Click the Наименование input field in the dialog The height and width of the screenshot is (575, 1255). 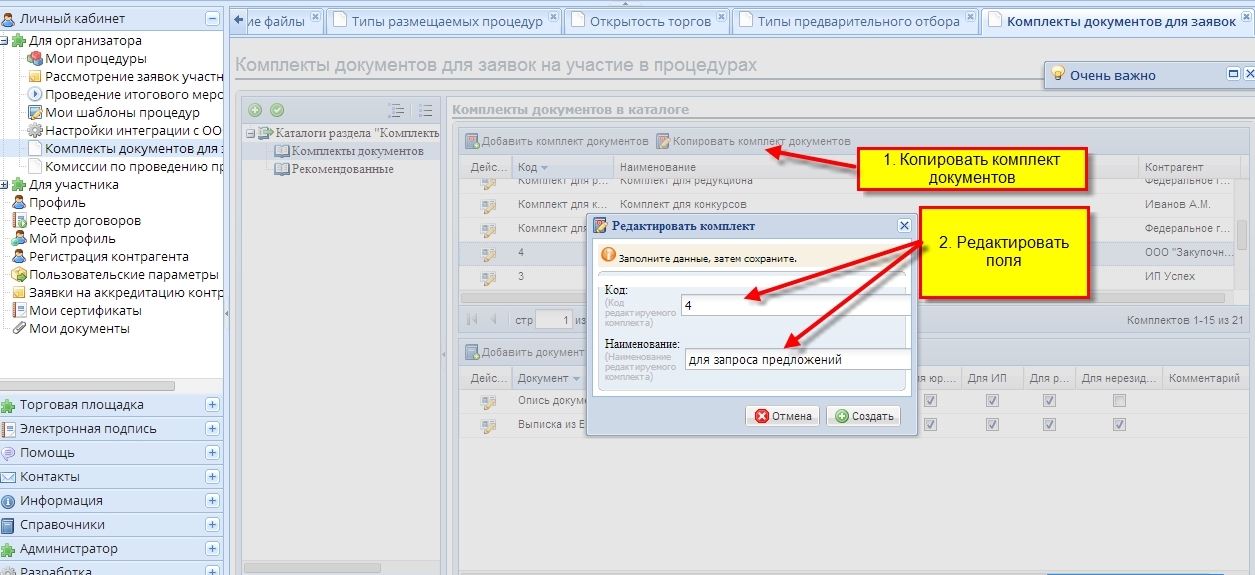pos(797,359)
